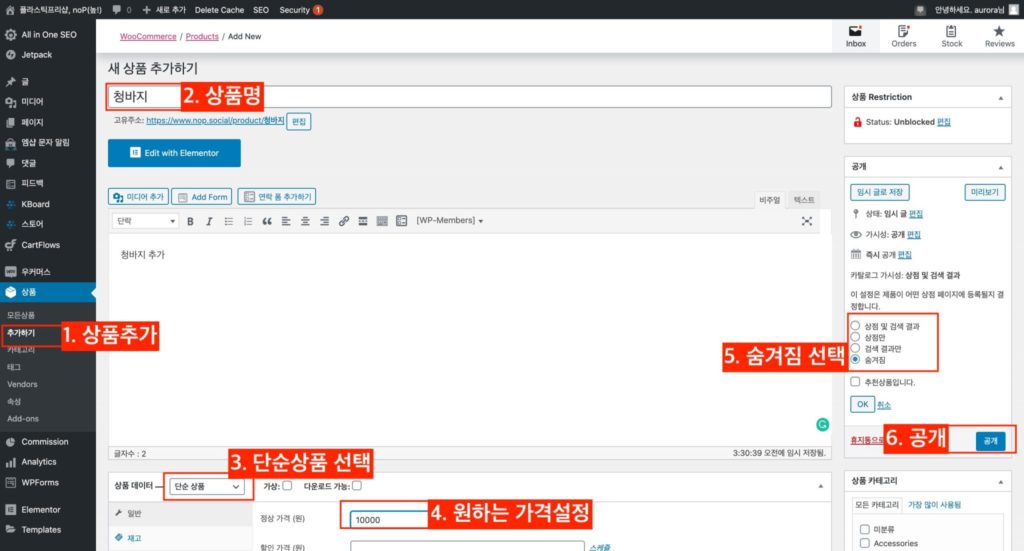Click the Edit with Elementor button
This screenshot has height=551, width=1024.
point(174,153)
